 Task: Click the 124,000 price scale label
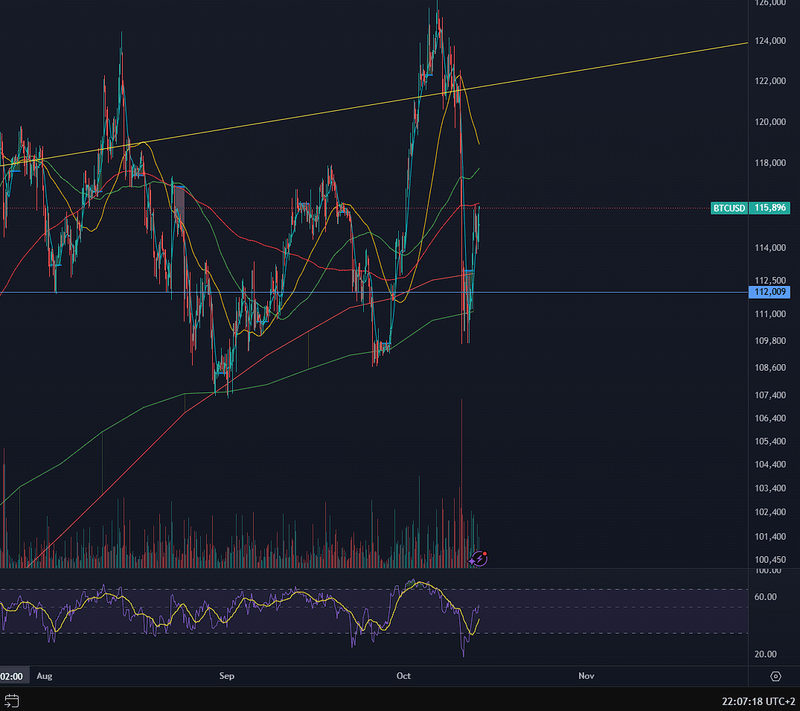click(770, 41)
